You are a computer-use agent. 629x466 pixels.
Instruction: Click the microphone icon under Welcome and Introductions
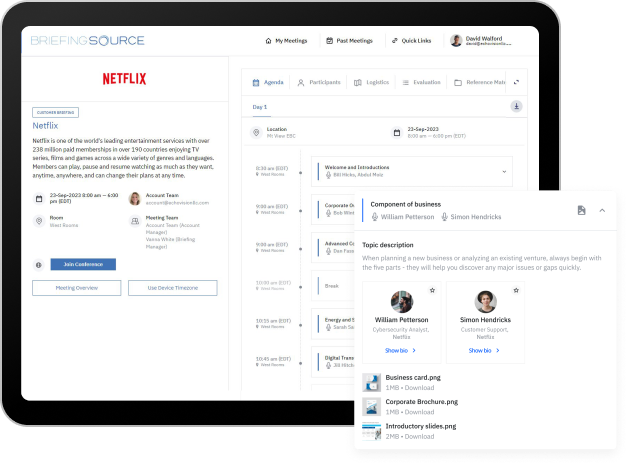[328, 175]
